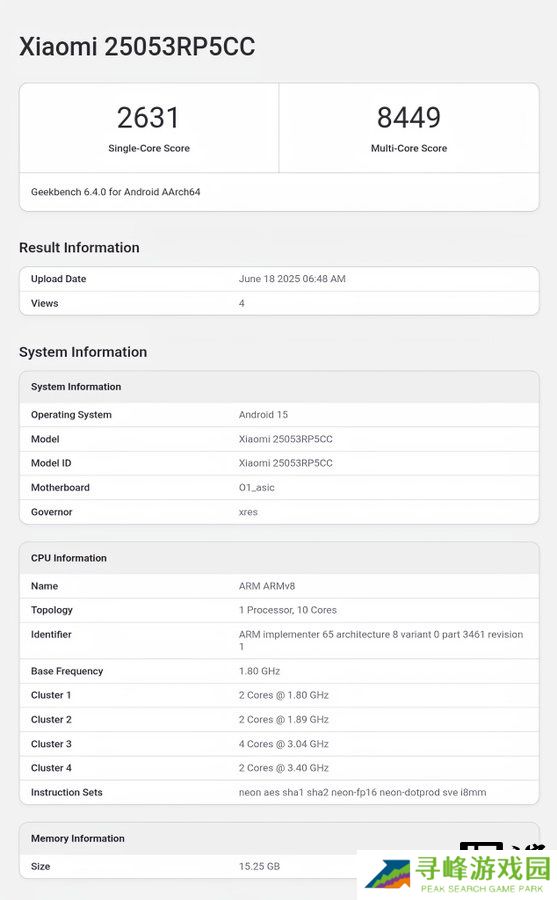Click Geekbench 6.4.0 for Android AArch64 text
The image size is (557, 900).
point(115,192)
